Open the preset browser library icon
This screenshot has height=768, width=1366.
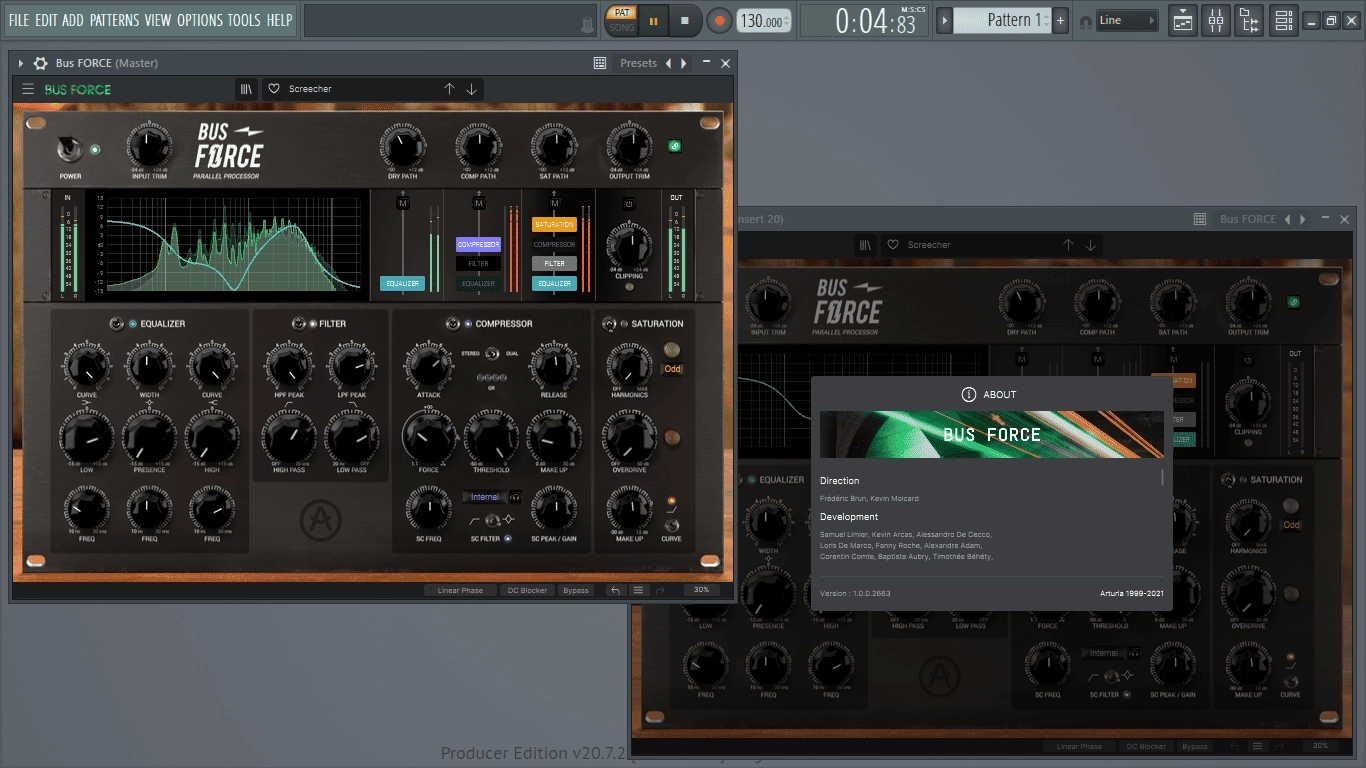pos(247,89)
